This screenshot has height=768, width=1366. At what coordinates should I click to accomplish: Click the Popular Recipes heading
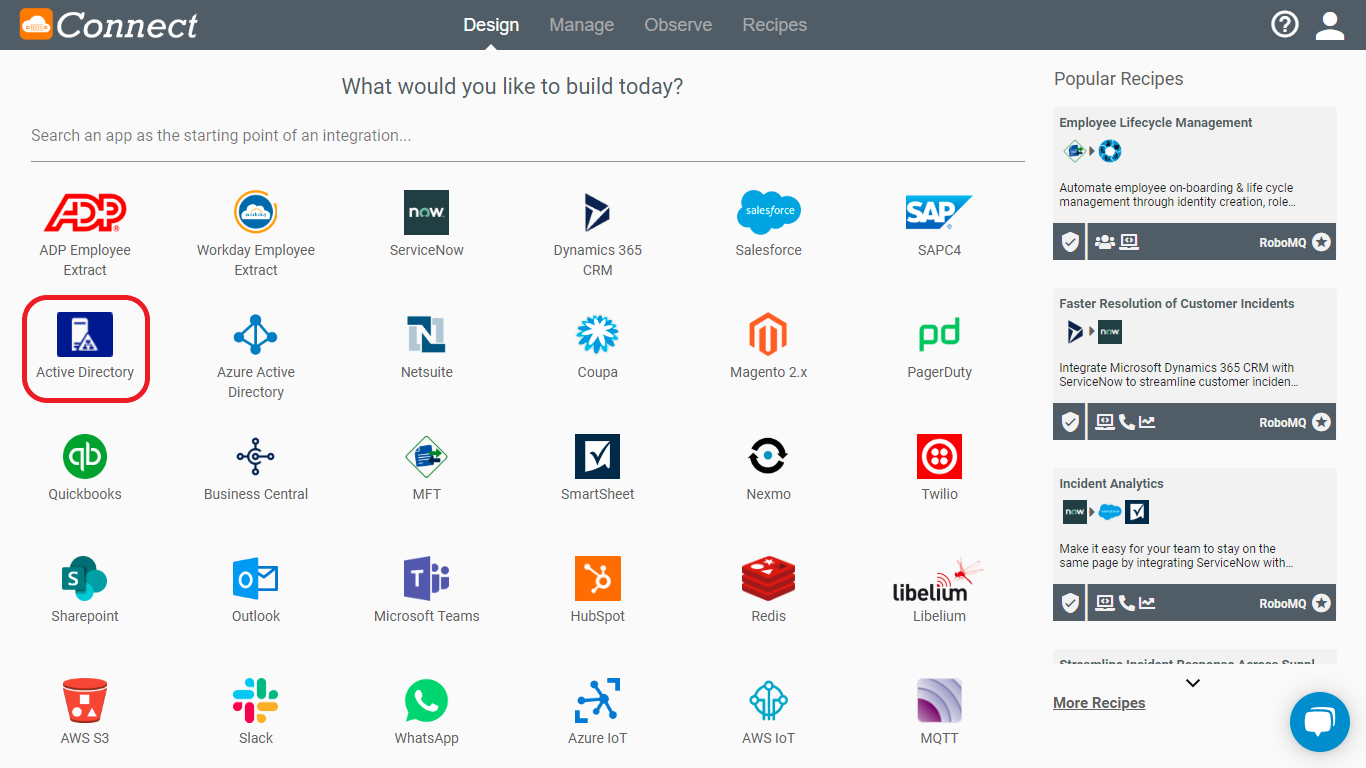pyautogui.click(x=1119, y=79)
